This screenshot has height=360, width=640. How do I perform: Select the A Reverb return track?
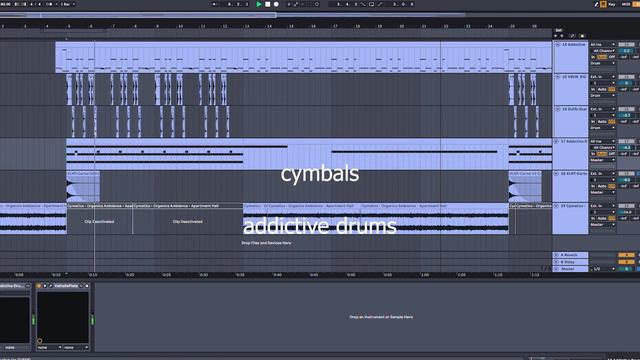pyautogui.click(x=570, y=255)
